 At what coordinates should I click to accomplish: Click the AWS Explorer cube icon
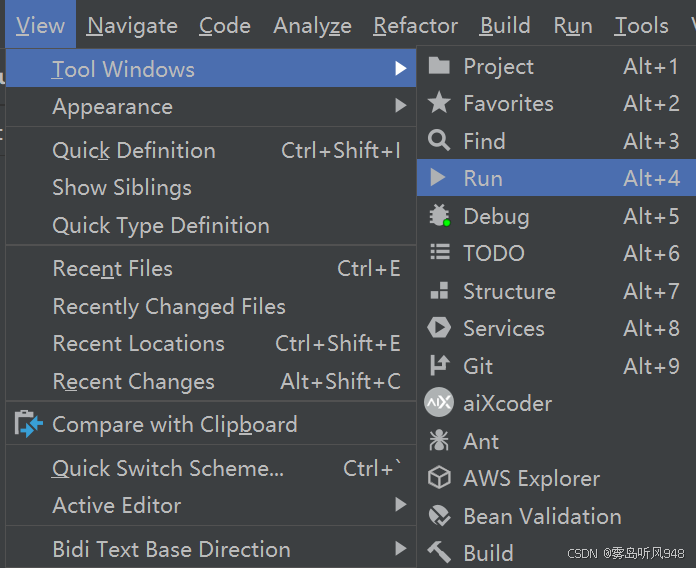click(x=439, y=479)
